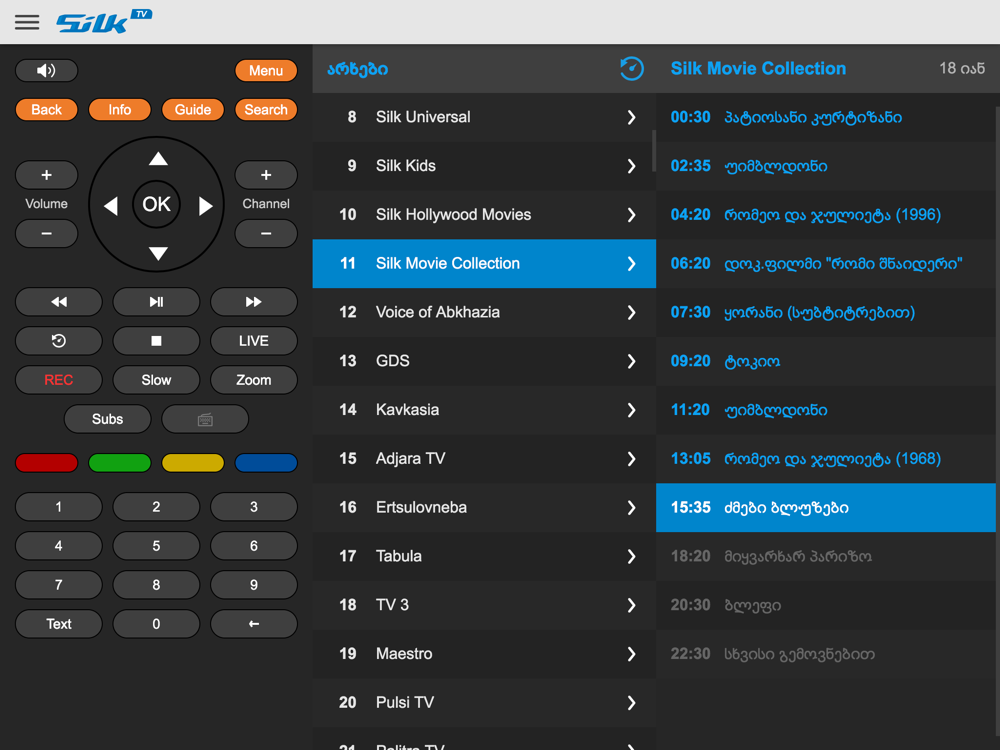Click number 1 on the keypad
This screenshot has height=750, width=1000.
coord(59,506)
